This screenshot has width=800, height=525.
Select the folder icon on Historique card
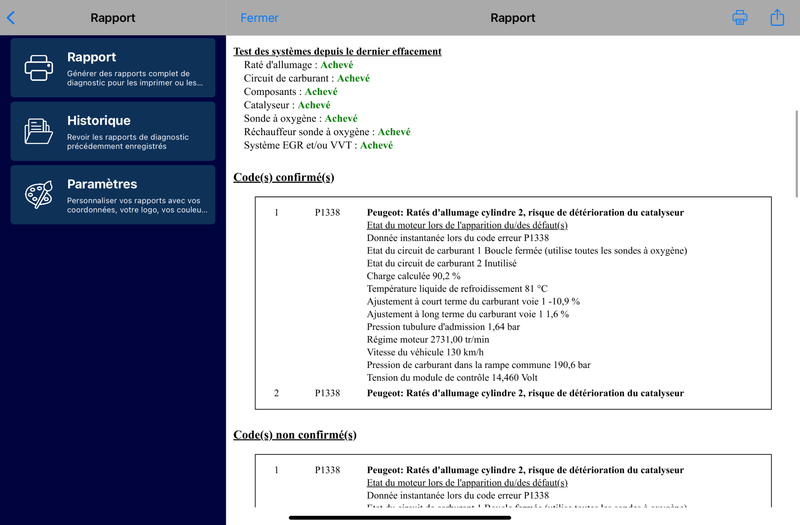[x=38, y=131]
